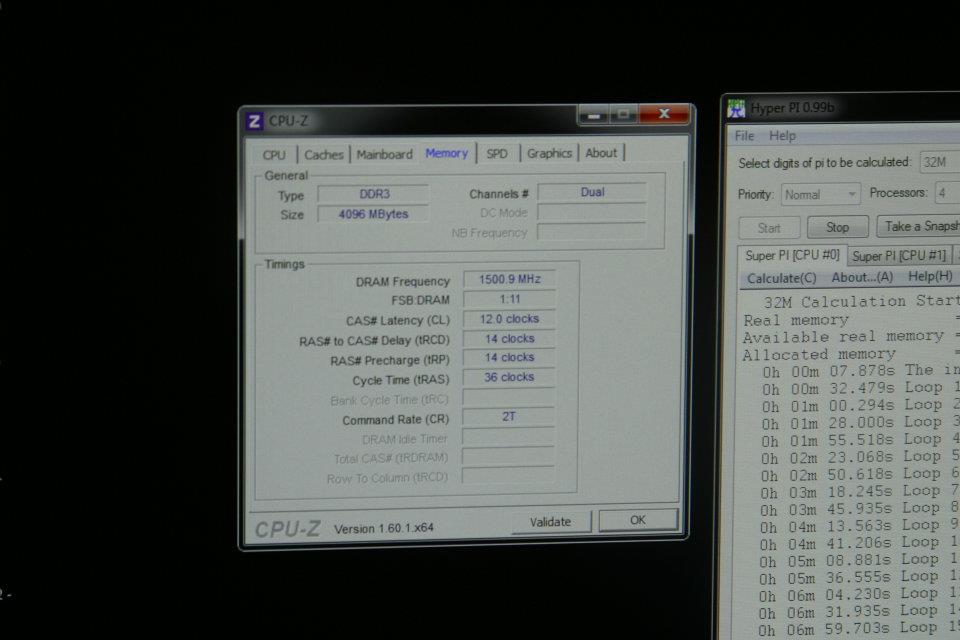960x640 pixels.
Task: Click the Validate button
Action: point(550,521)
